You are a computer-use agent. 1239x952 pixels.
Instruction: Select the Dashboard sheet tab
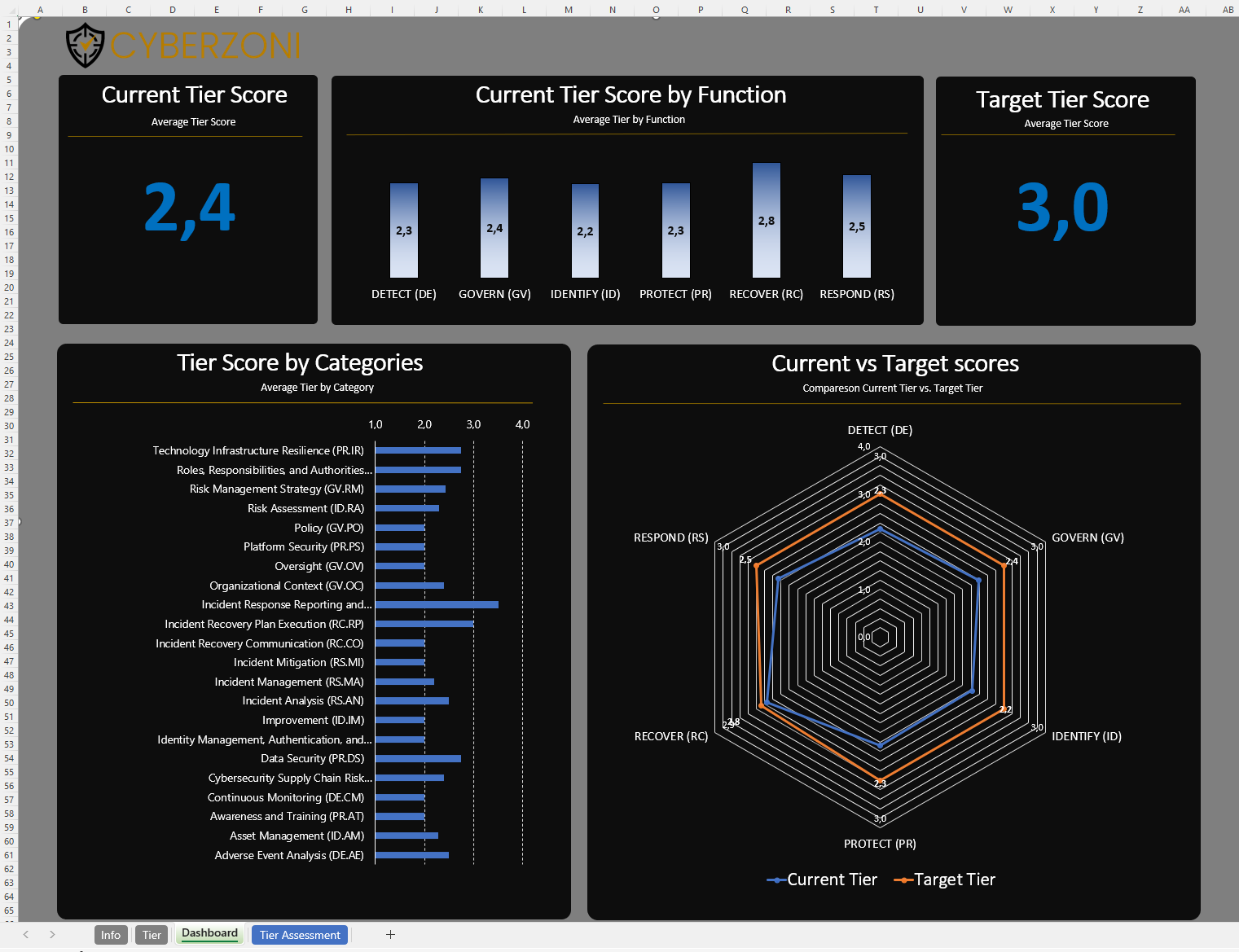[209, 933]
